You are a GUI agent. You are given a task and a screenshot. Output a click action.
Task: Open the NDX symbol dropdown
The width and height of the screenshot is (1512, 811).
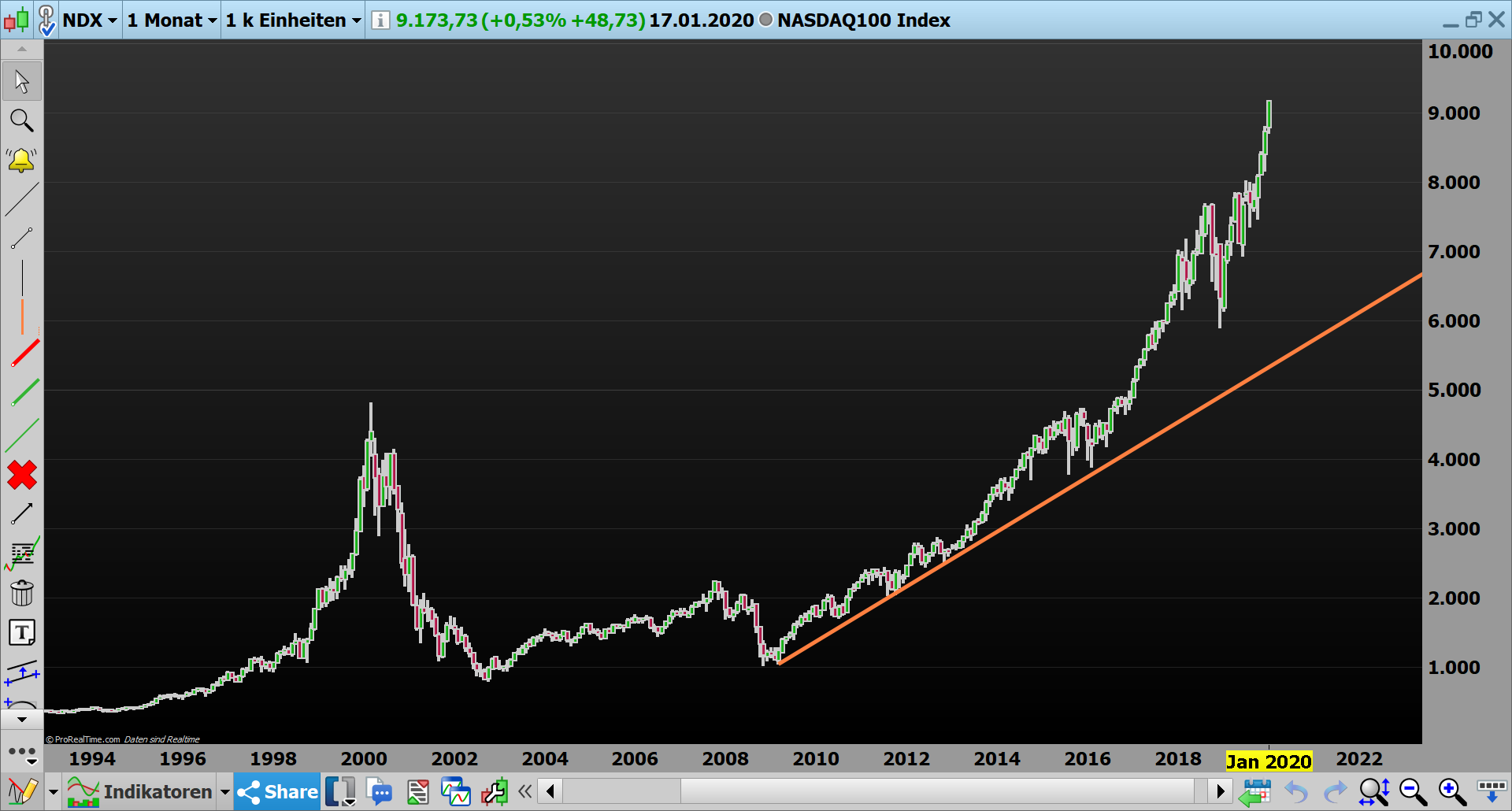[88, 20]
